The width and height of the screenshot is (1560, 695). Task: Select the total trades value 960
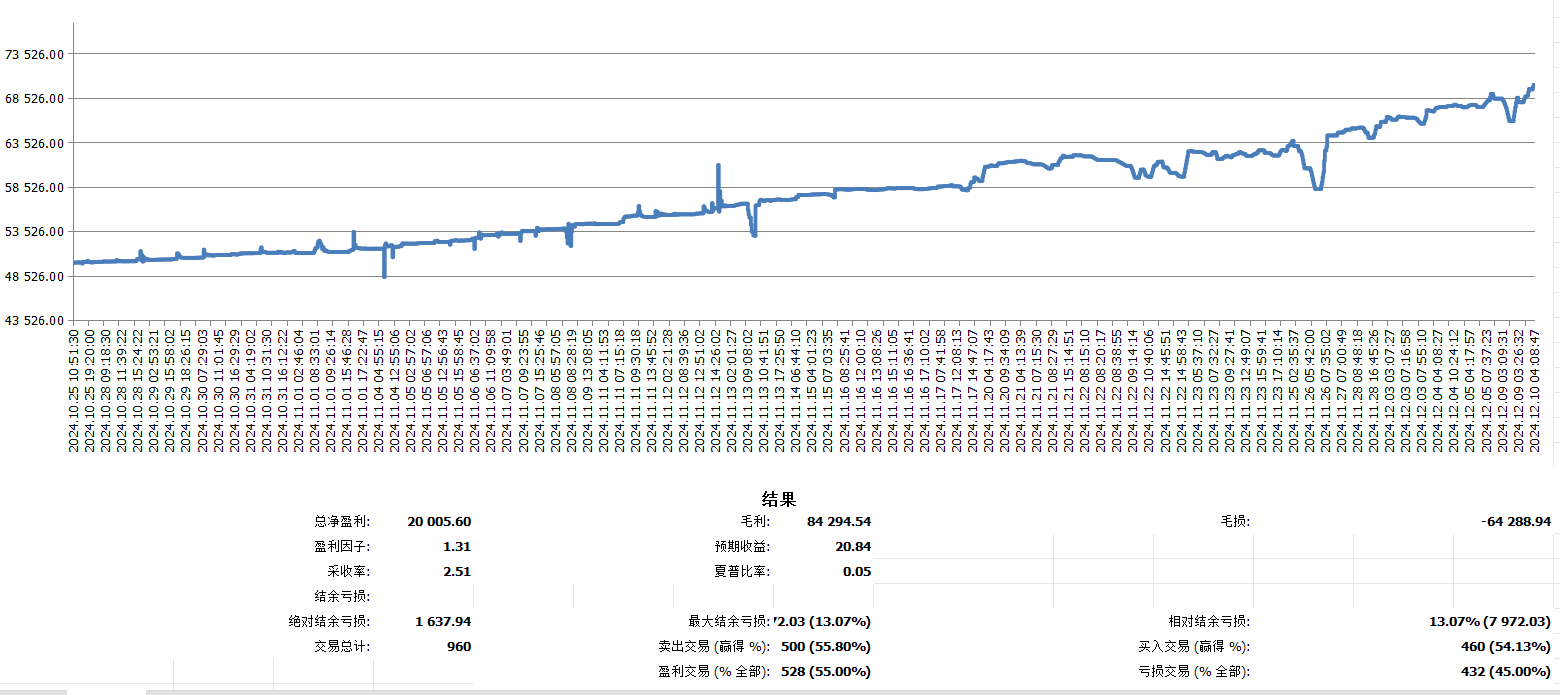tap(459, 646)
